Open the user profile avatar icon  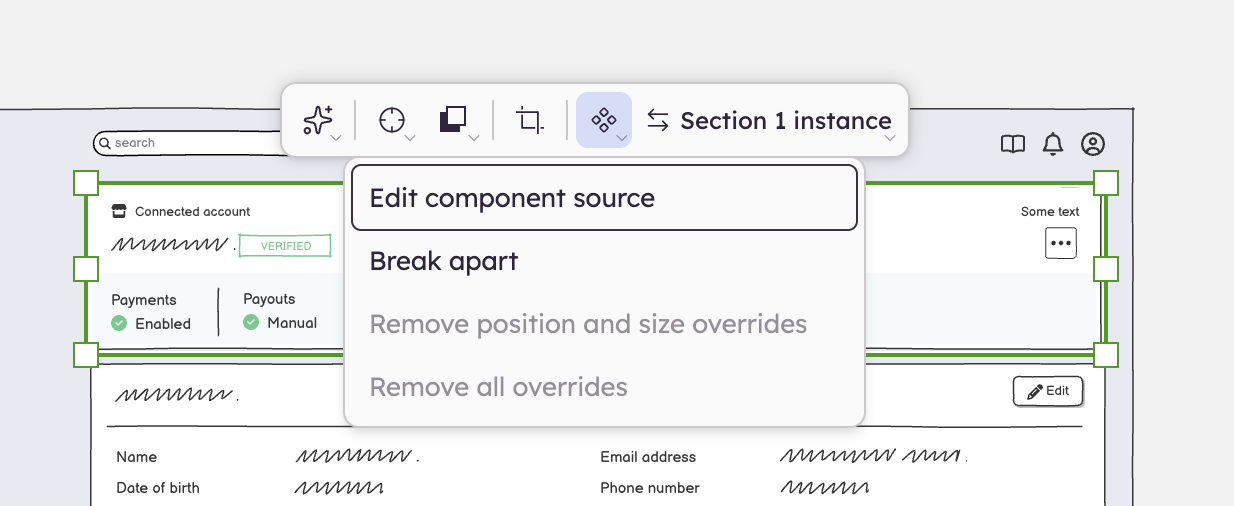[x=1093, y=144]
